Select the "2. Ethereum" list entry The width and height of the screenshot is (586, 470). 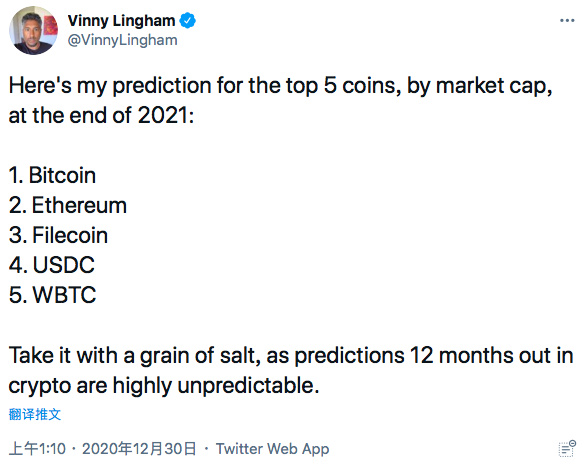[x=68, y=205]
